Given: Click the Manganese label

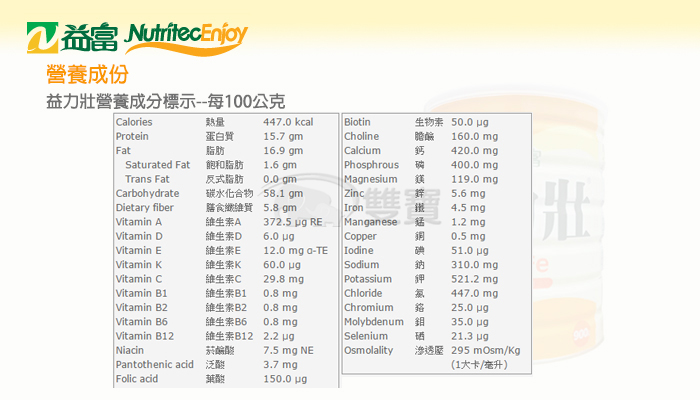Looking at the screenshot, I should click(371, 222).
